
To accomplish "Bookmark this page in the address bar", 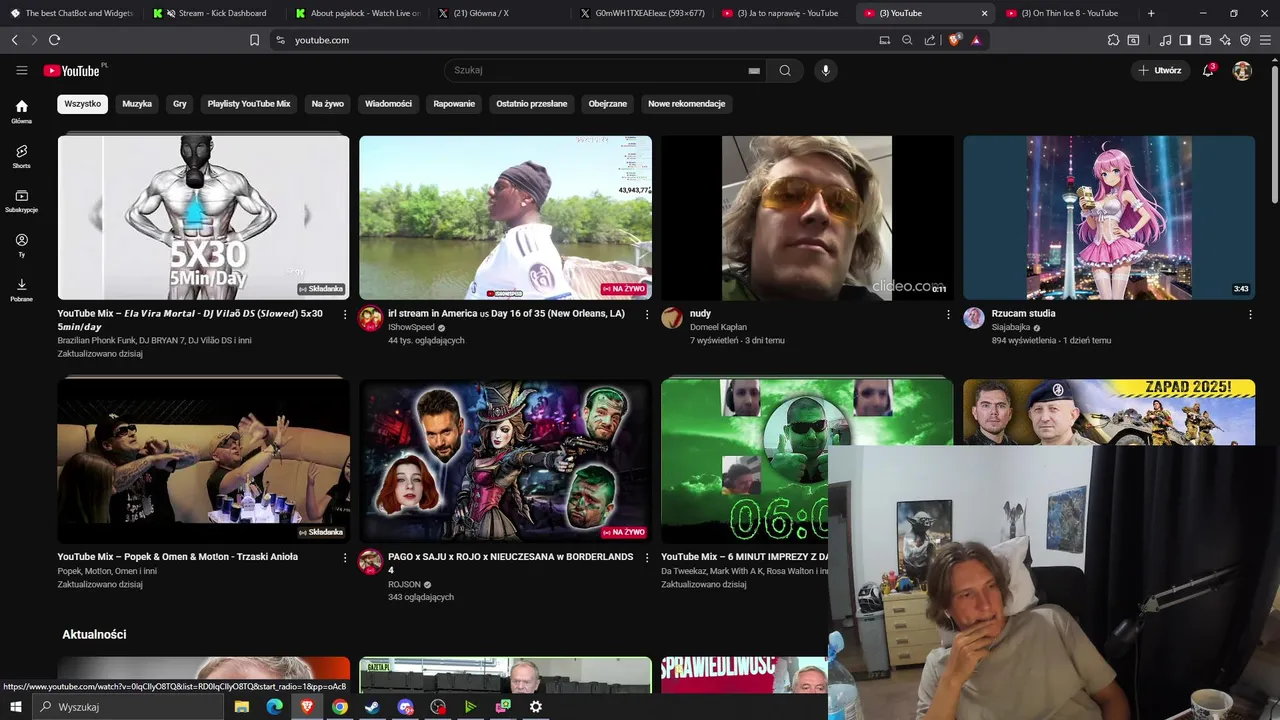I will click(254, 40).
